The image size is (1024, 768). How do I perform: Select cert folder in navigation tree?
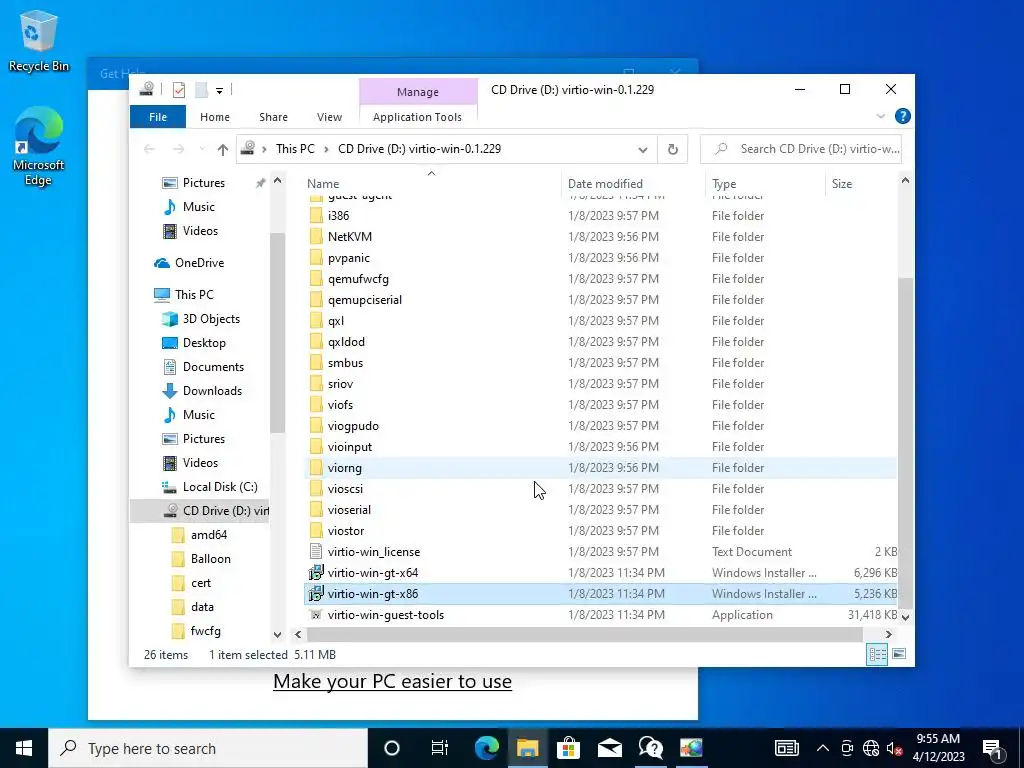[x=191, y=583]
